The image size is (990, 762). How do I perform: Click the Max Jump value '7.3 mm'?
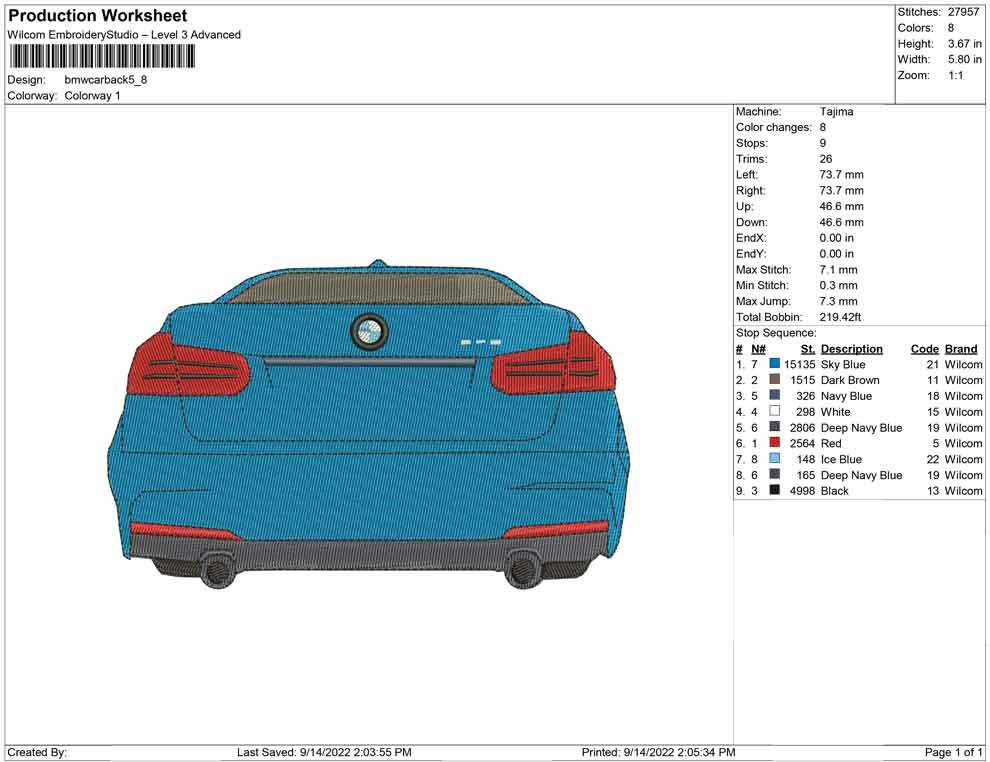click(838, 301)
